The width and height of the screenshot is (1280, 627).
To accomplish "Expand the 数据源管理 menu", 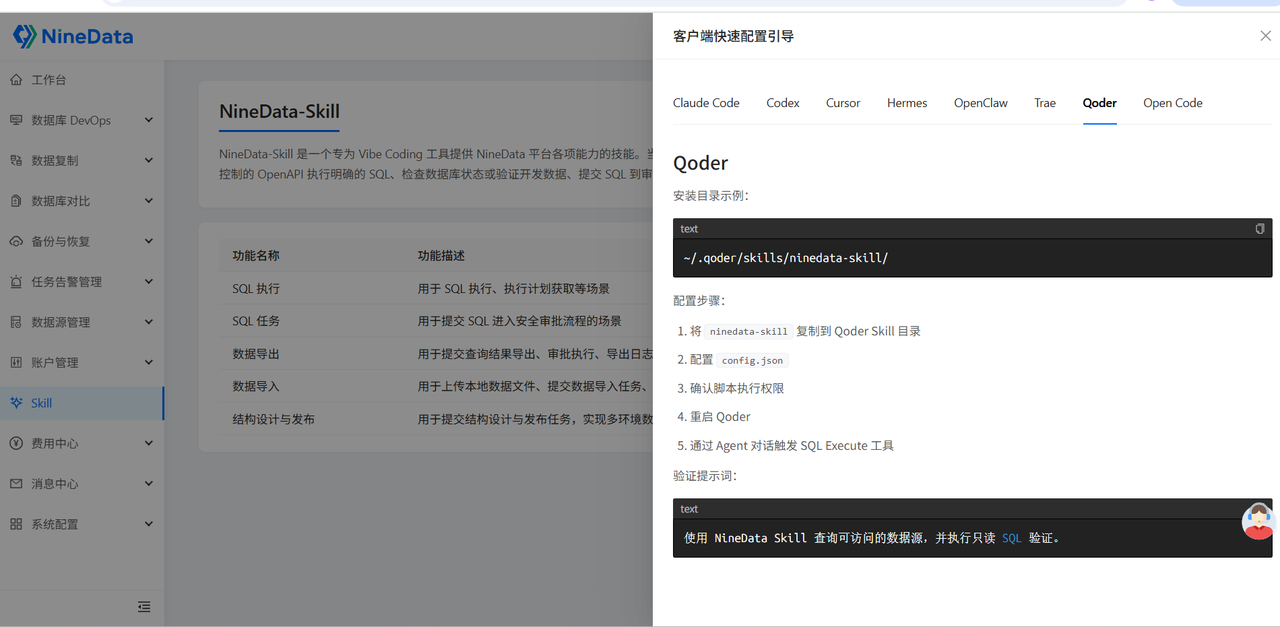I will tap(149, 322).
